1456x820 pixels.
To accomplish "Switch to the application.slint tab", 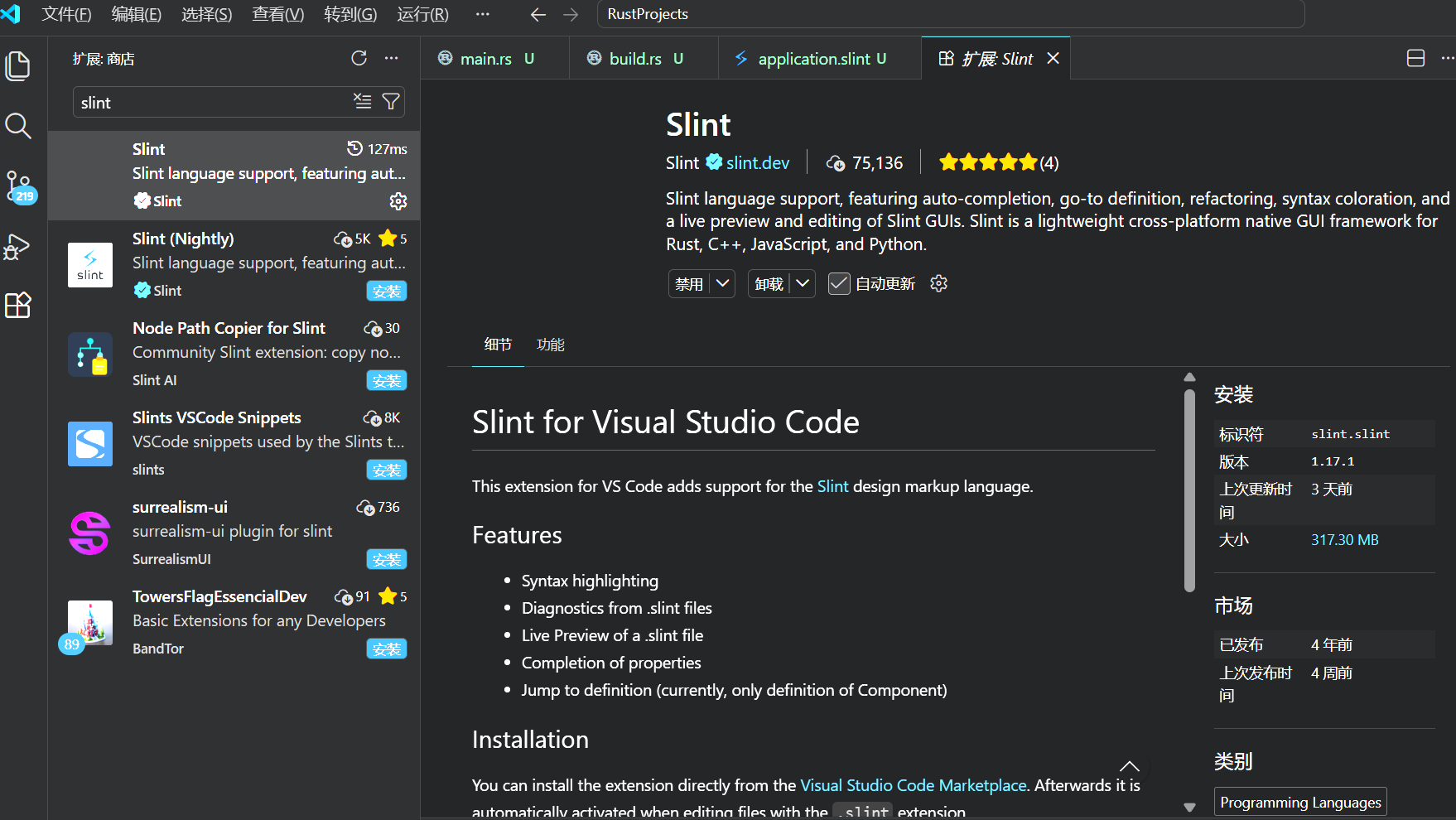I will tap(820, 58).
